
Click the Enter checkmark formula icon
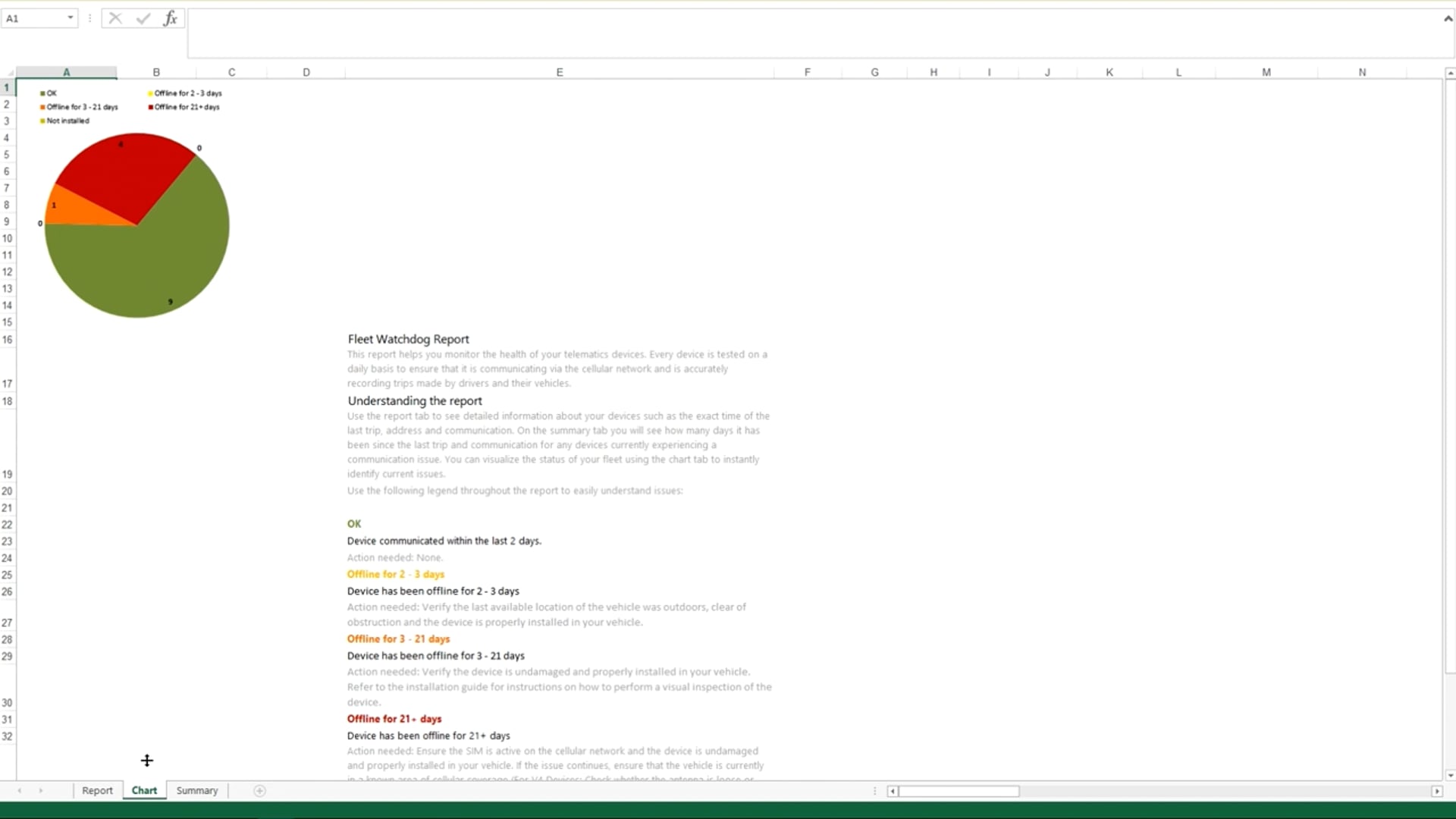coord(143,18)
